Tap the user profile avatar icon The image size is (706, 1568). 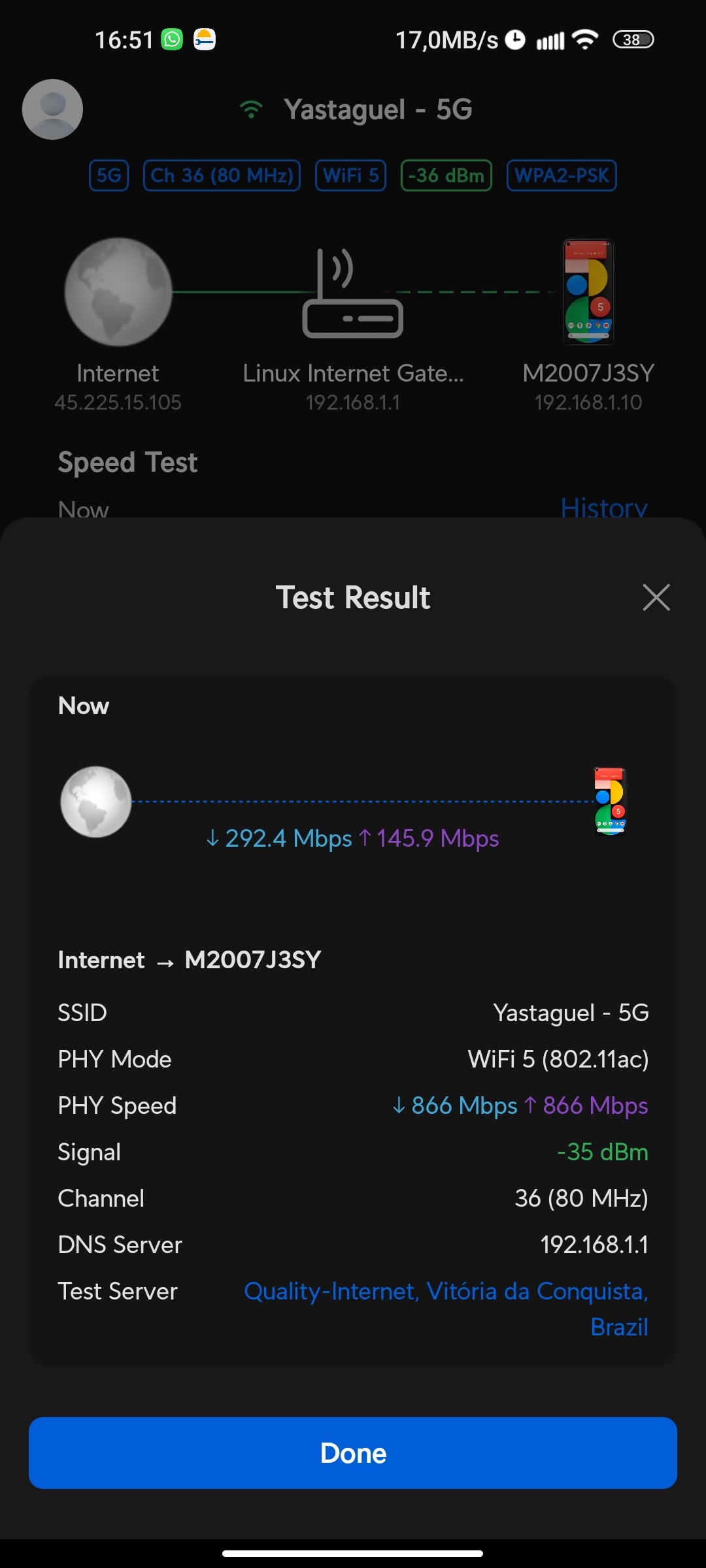[52, 109]
